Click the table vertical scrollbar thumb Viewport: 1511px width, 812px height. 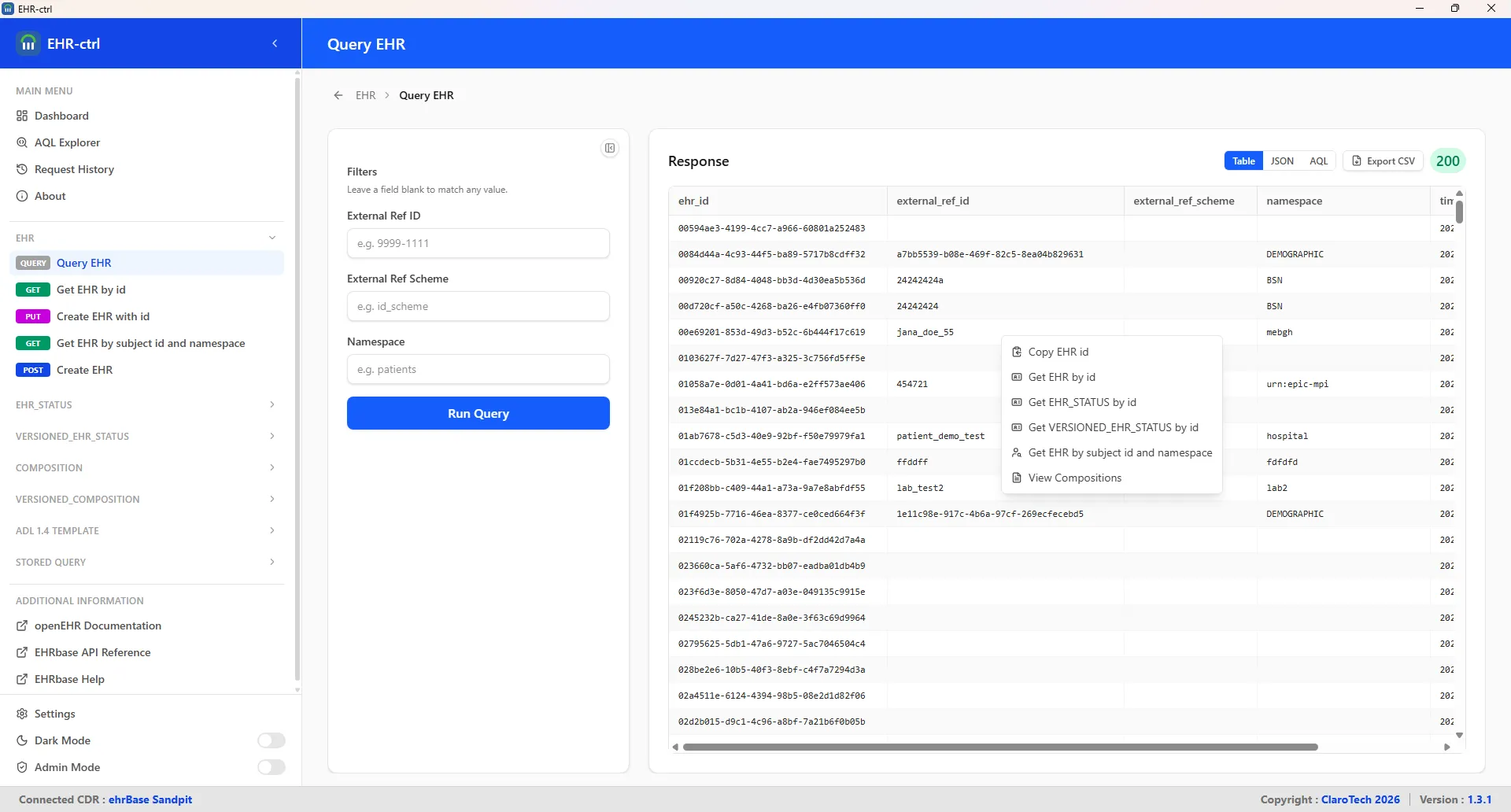pos(1459,212)
